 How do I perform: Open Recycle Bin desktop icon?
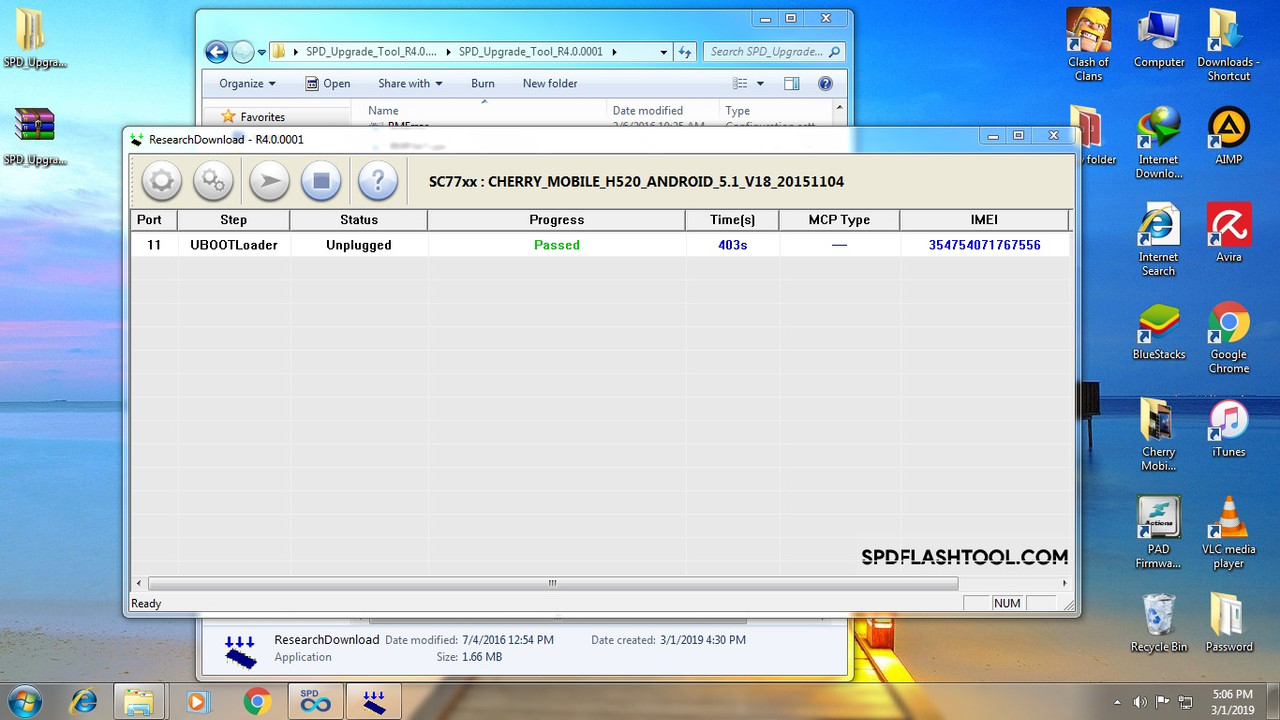[1158, 623]
